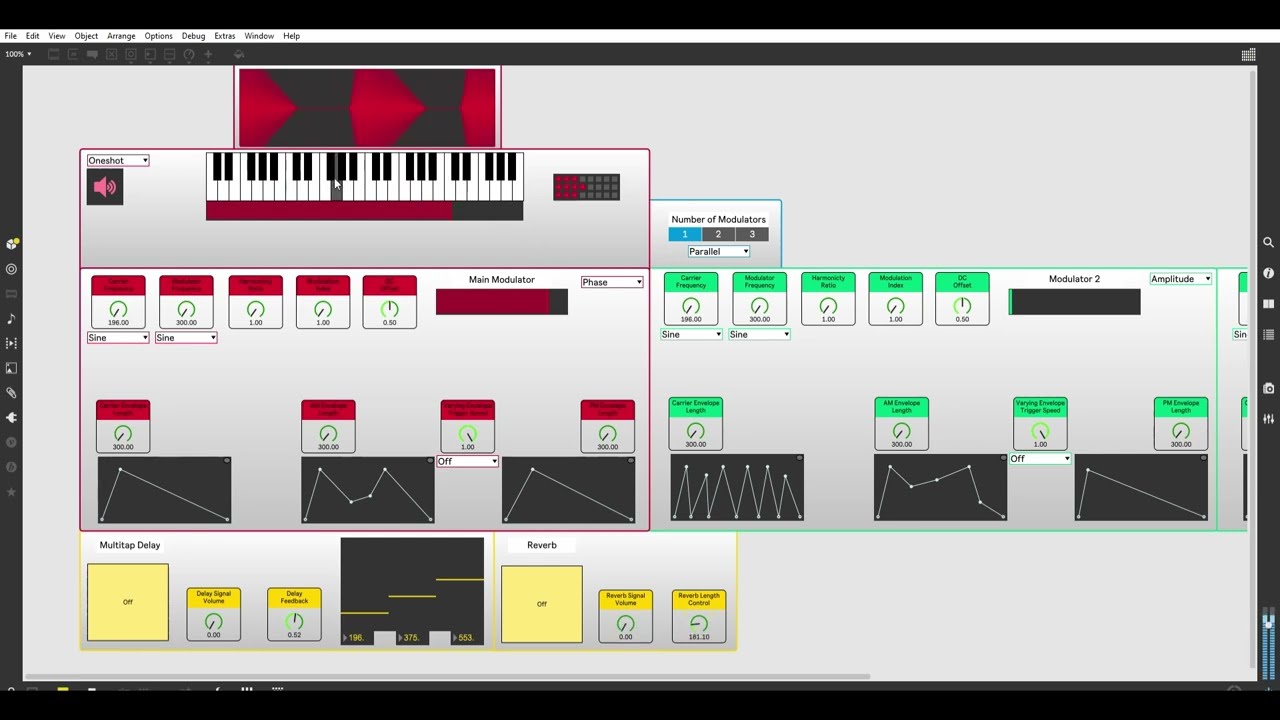Screen dimensions: 1280x720
Task: Click the comment bubble icon in top toolbar
Action: [92, 54]
